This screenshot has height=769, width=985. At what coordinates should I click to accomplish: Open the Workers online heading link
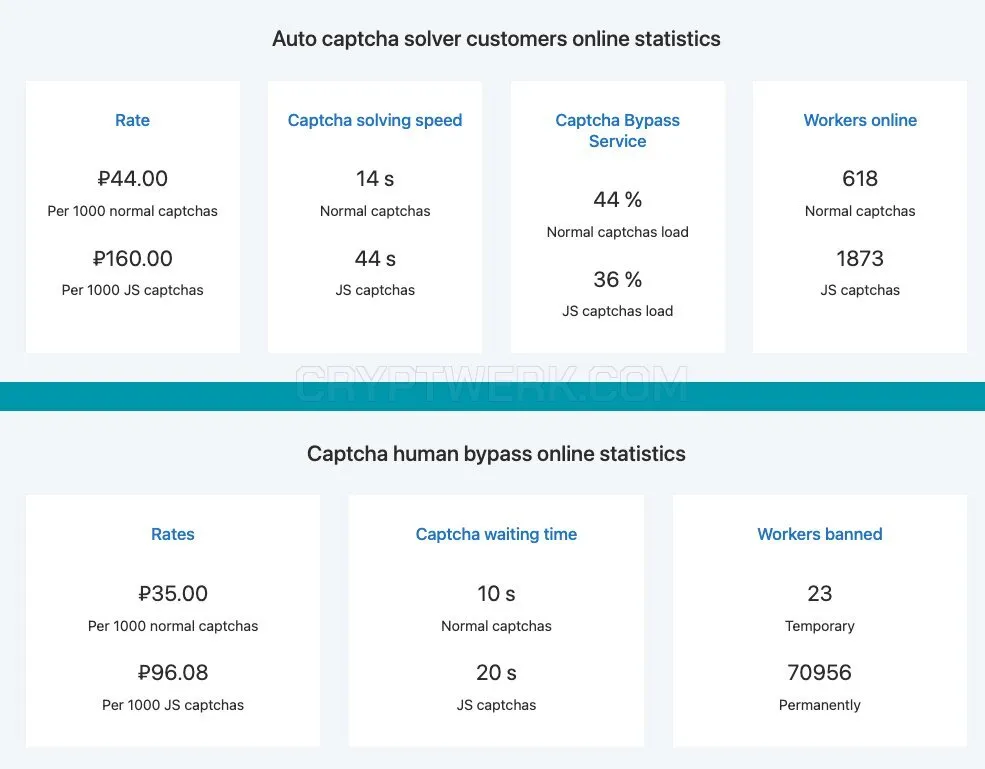(x=860, y=120)
